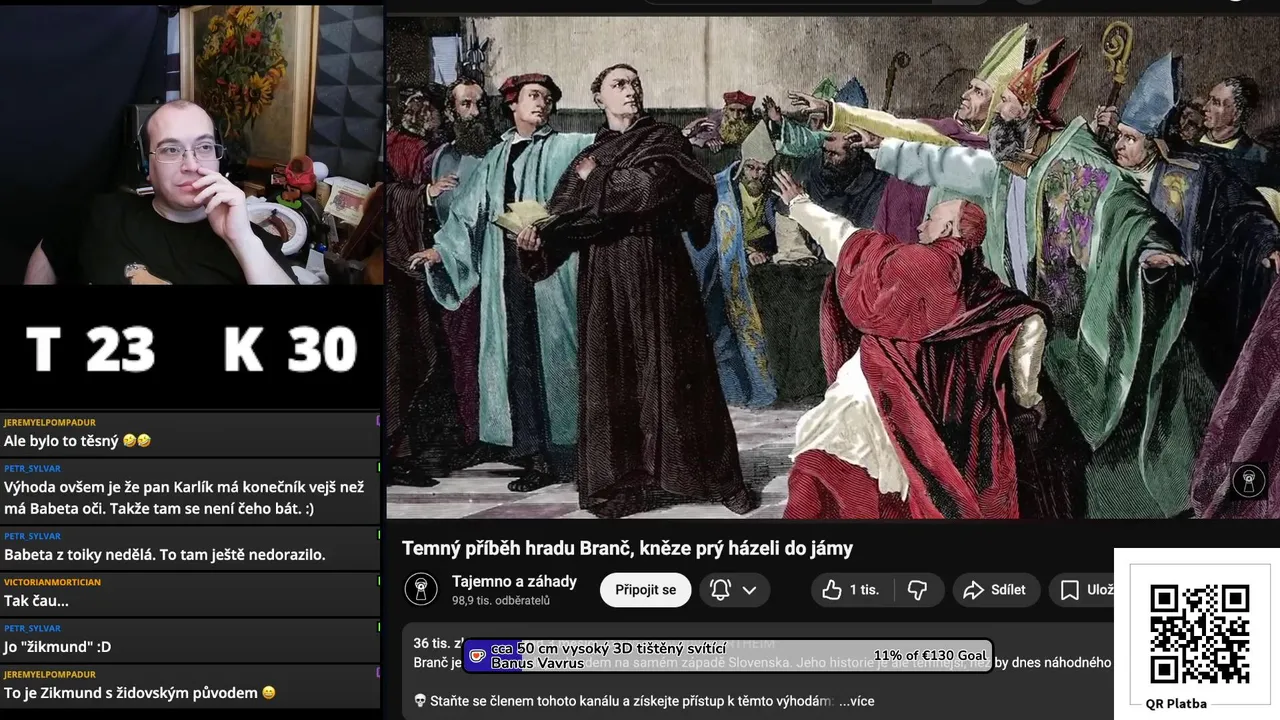Screen dimensions: 1280x720
Task: Click the Tajemno a záhady channel avatar
Action: 421,590
